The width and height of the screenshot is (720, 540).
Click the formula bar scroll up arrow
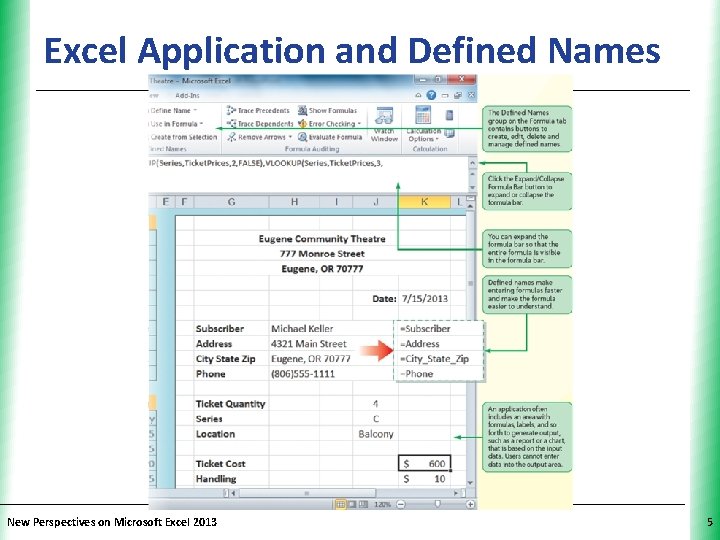472,174
